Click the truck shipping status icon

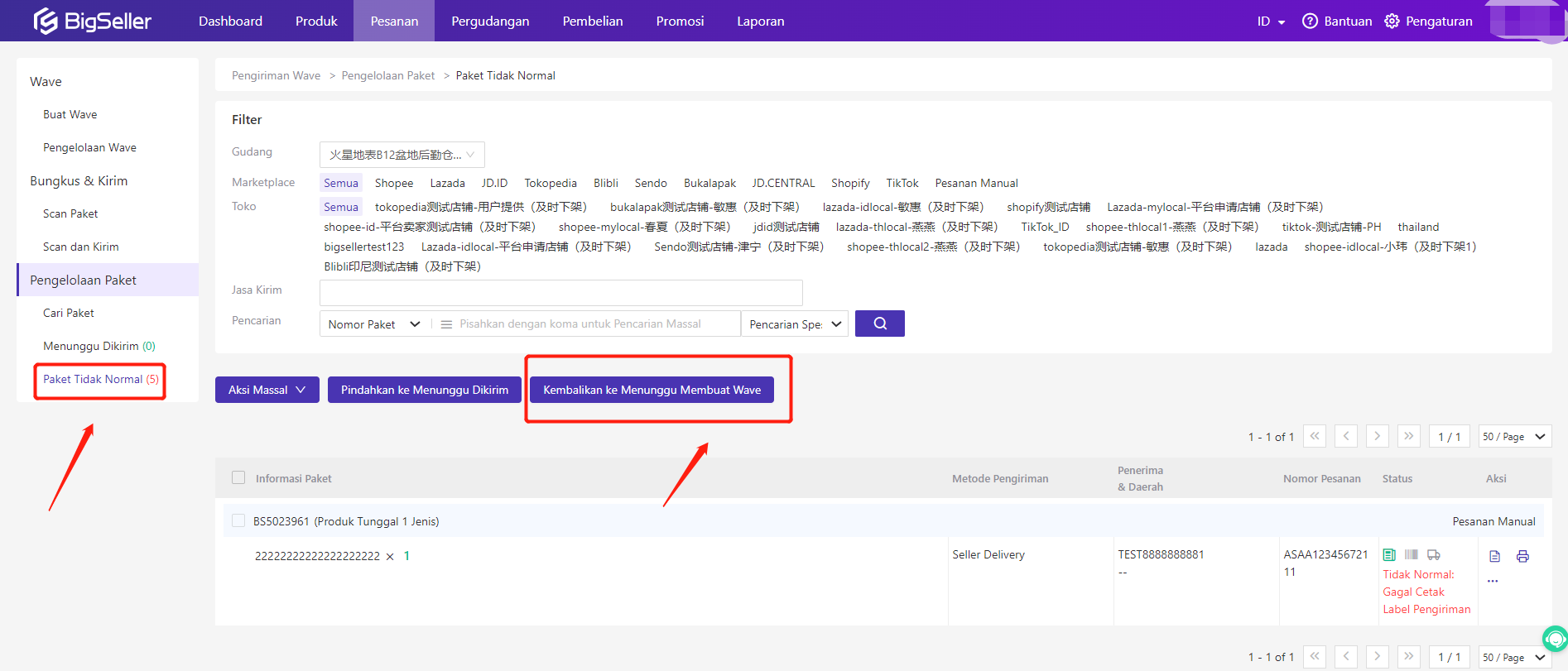coord(1434,554)
